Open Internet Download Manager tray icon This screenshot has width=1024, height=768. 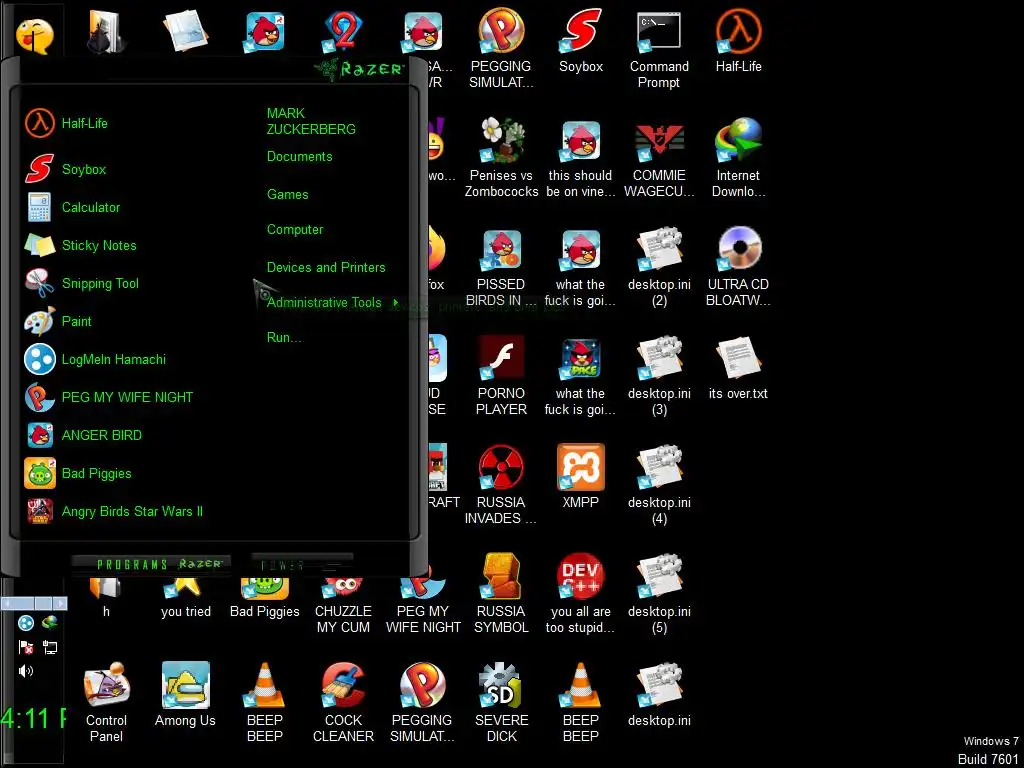[x=50, y=623]
